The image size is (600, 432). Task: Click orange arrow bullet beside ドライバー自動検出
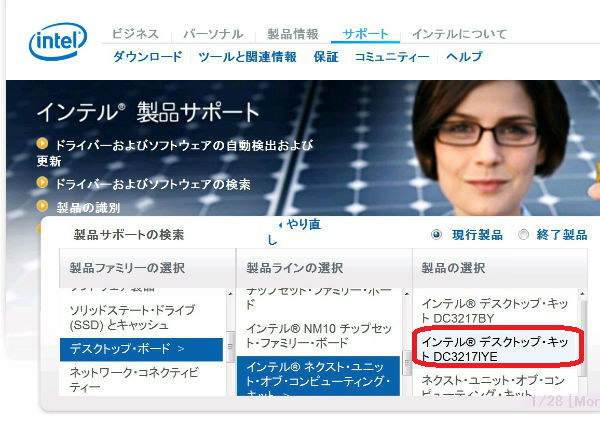point(42,144)
